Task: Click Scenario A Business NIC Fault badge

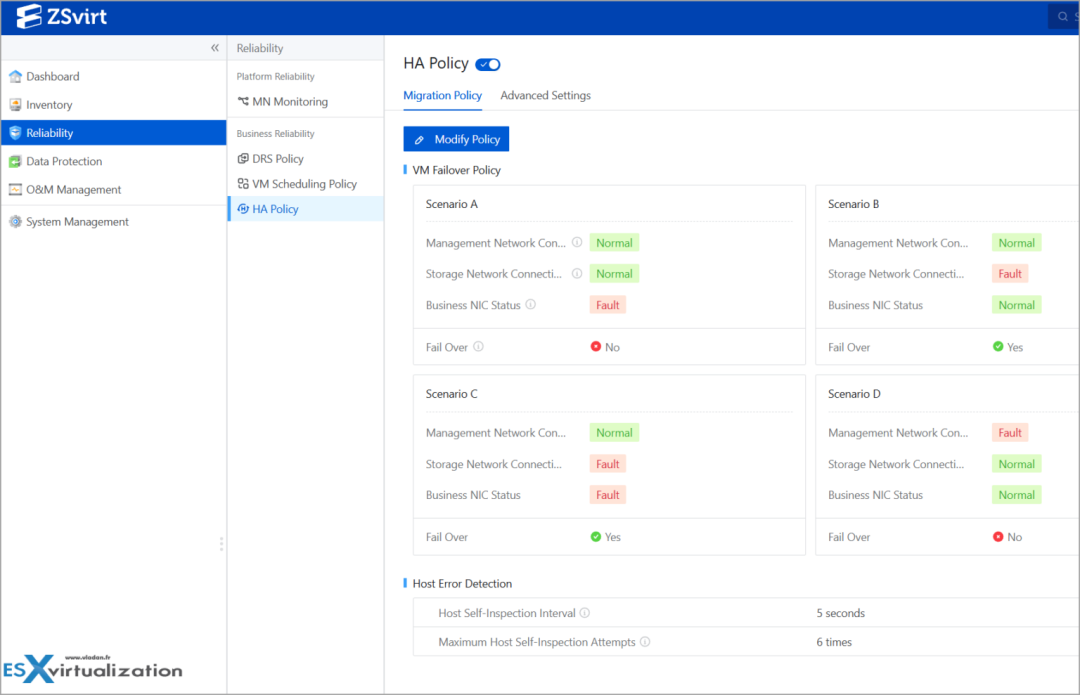Action: pos(608,305)
